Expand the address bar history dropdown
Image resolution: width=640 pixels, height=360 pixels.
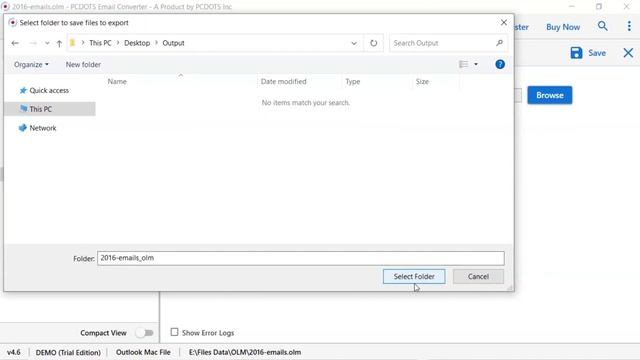point(354,43)
